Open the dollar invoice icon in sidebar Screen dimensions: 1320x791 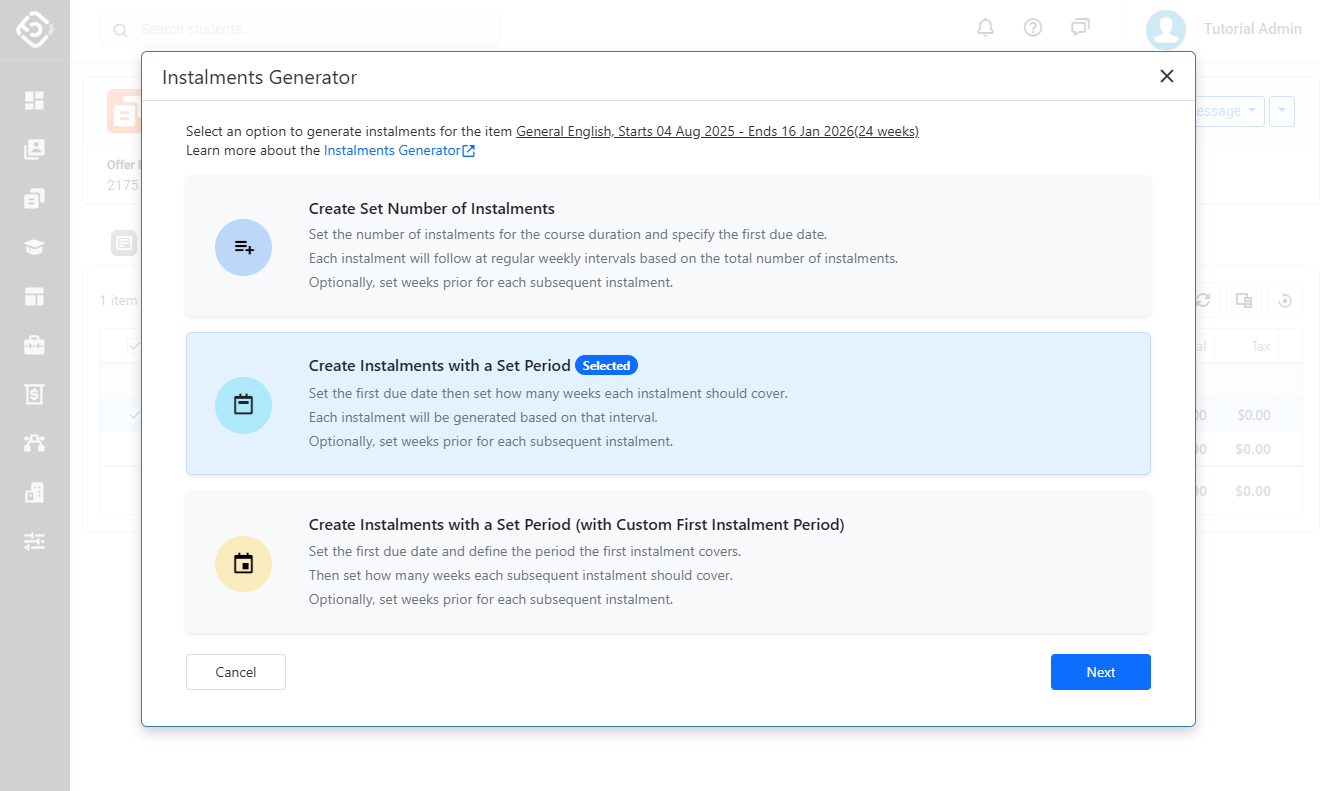[x=35, y=394]
